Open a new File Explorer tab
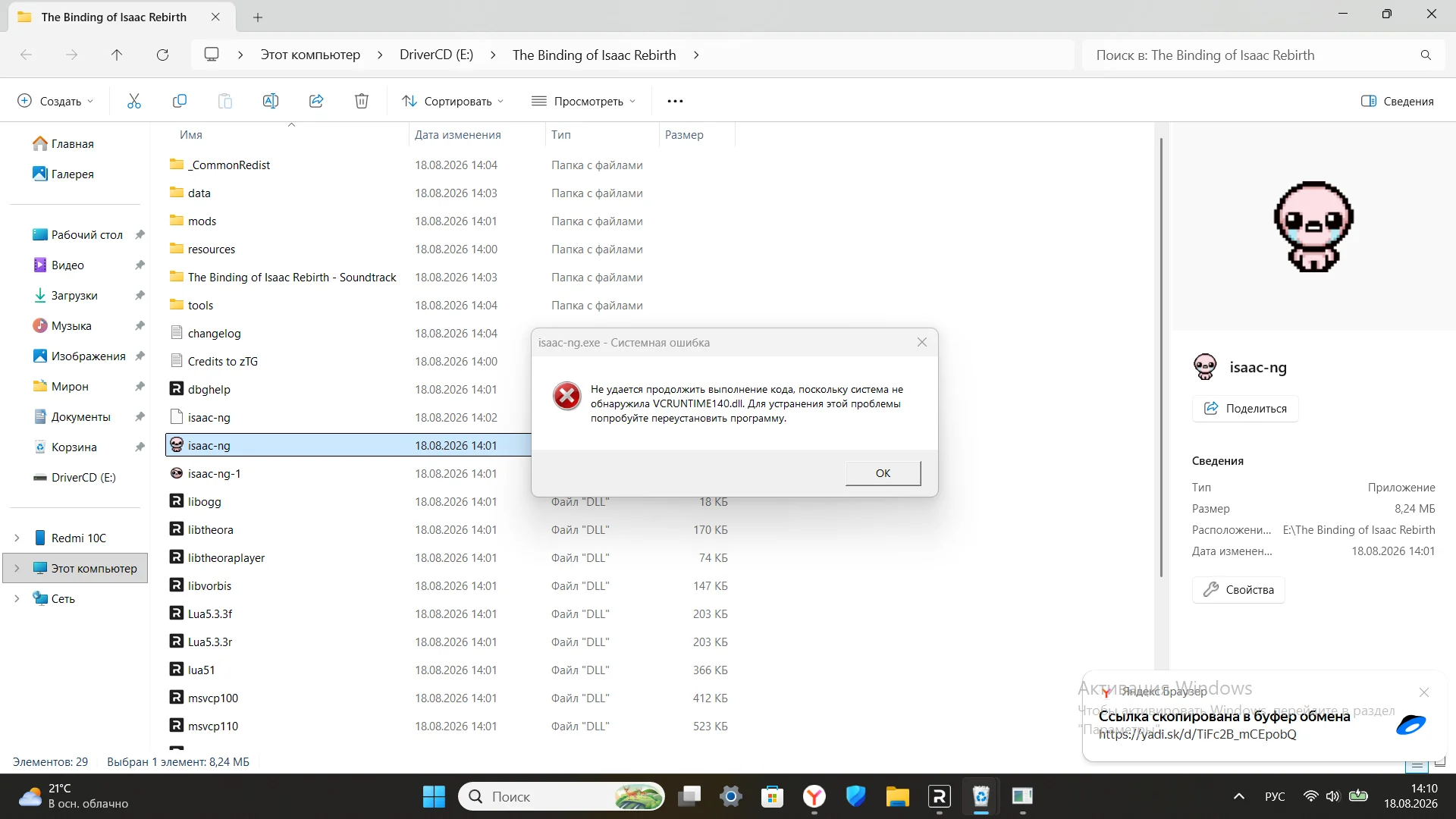This screenshot has height=819, width=1456. coord(258,17)
